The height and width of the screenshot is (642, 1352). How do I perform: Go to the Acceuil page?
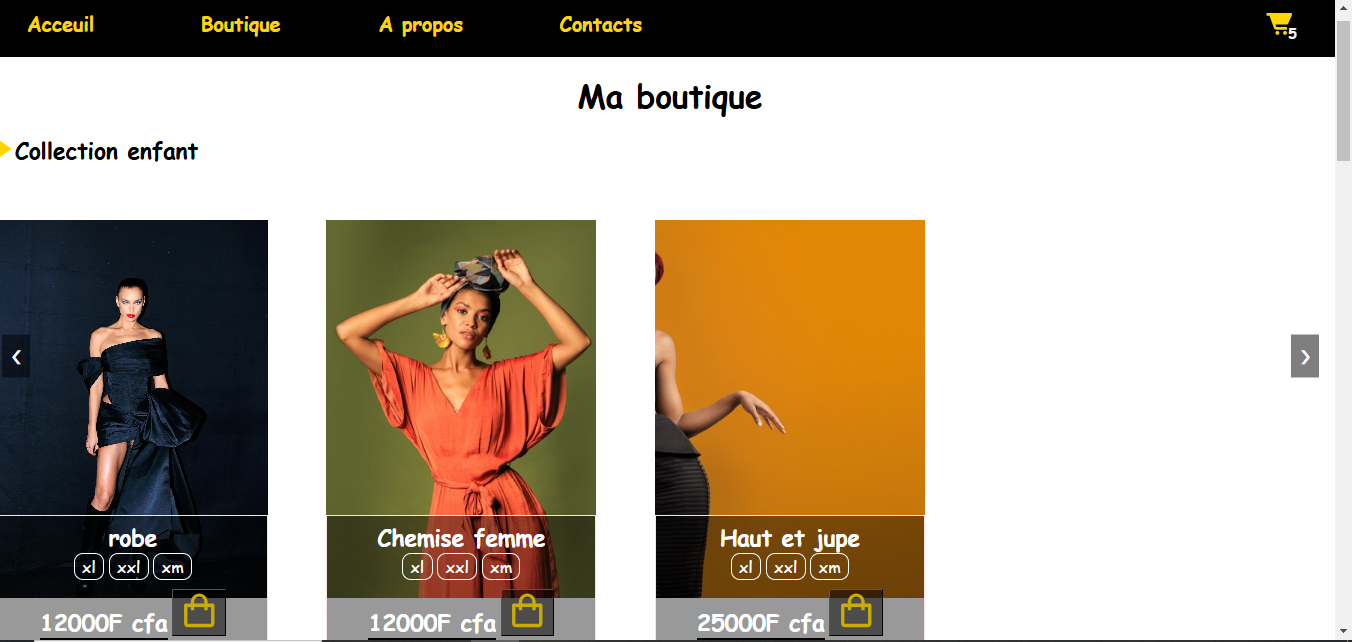click(61, 25)
